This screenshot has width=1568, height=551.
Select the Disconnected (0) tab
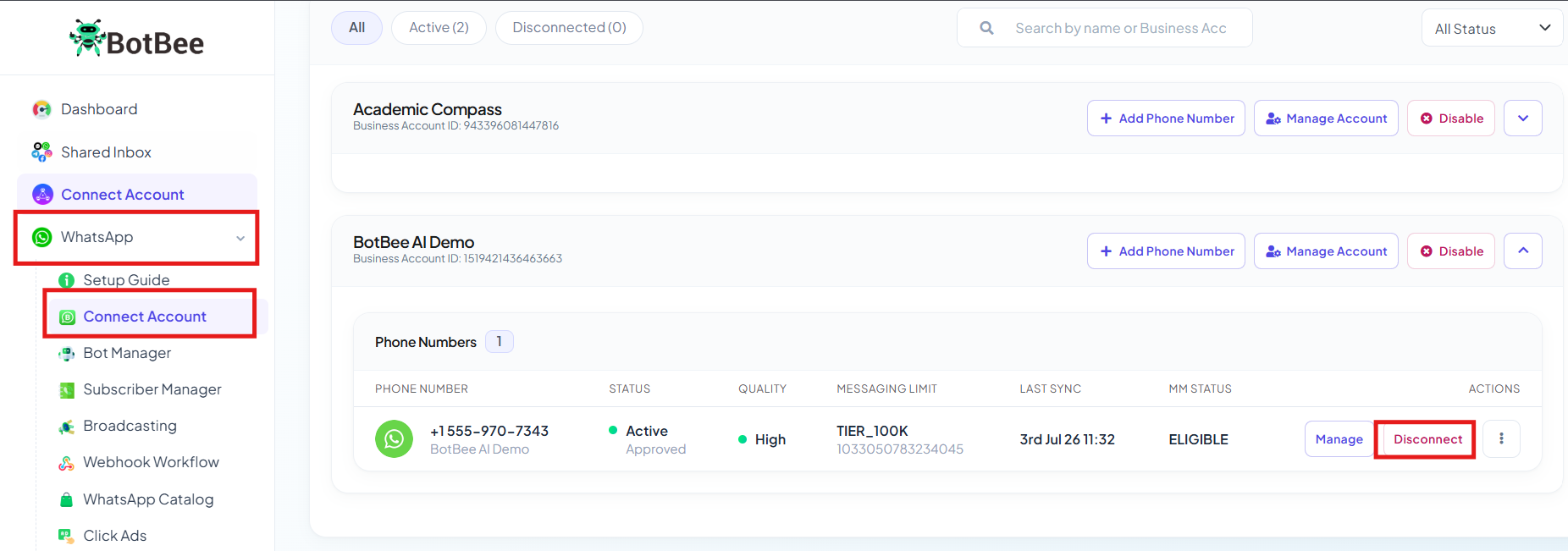(x=569, y=28)
